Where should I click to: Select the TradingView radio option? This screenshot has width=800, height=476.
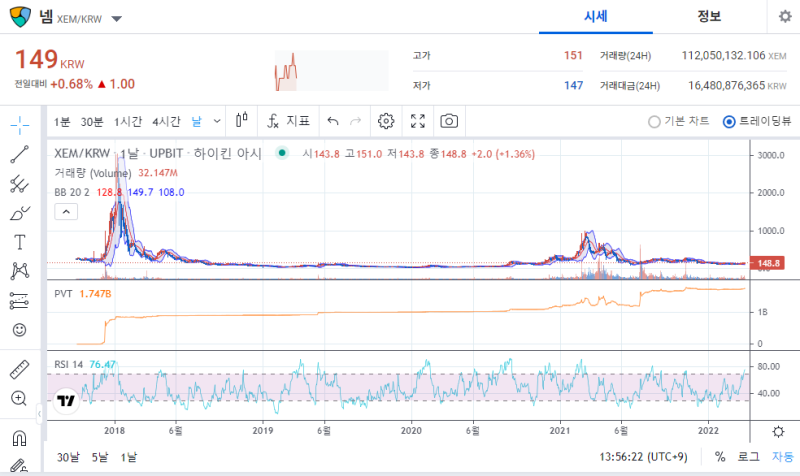pyautogui.click(x=729, y=121)
